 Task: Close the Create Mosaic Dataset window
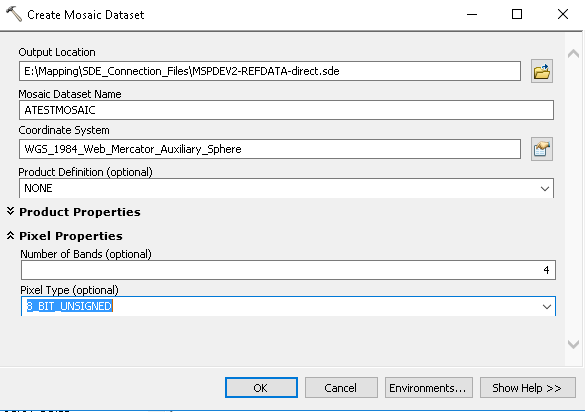[x=563, y=14]
